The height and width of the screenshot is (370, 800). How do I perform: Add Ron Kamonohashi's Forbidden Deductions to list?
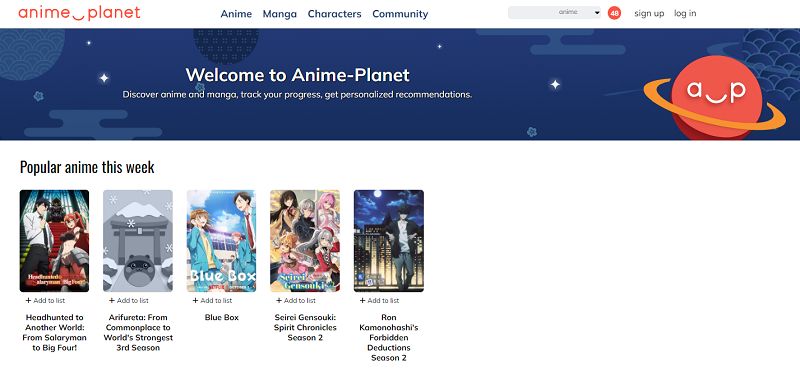[380, 301]
